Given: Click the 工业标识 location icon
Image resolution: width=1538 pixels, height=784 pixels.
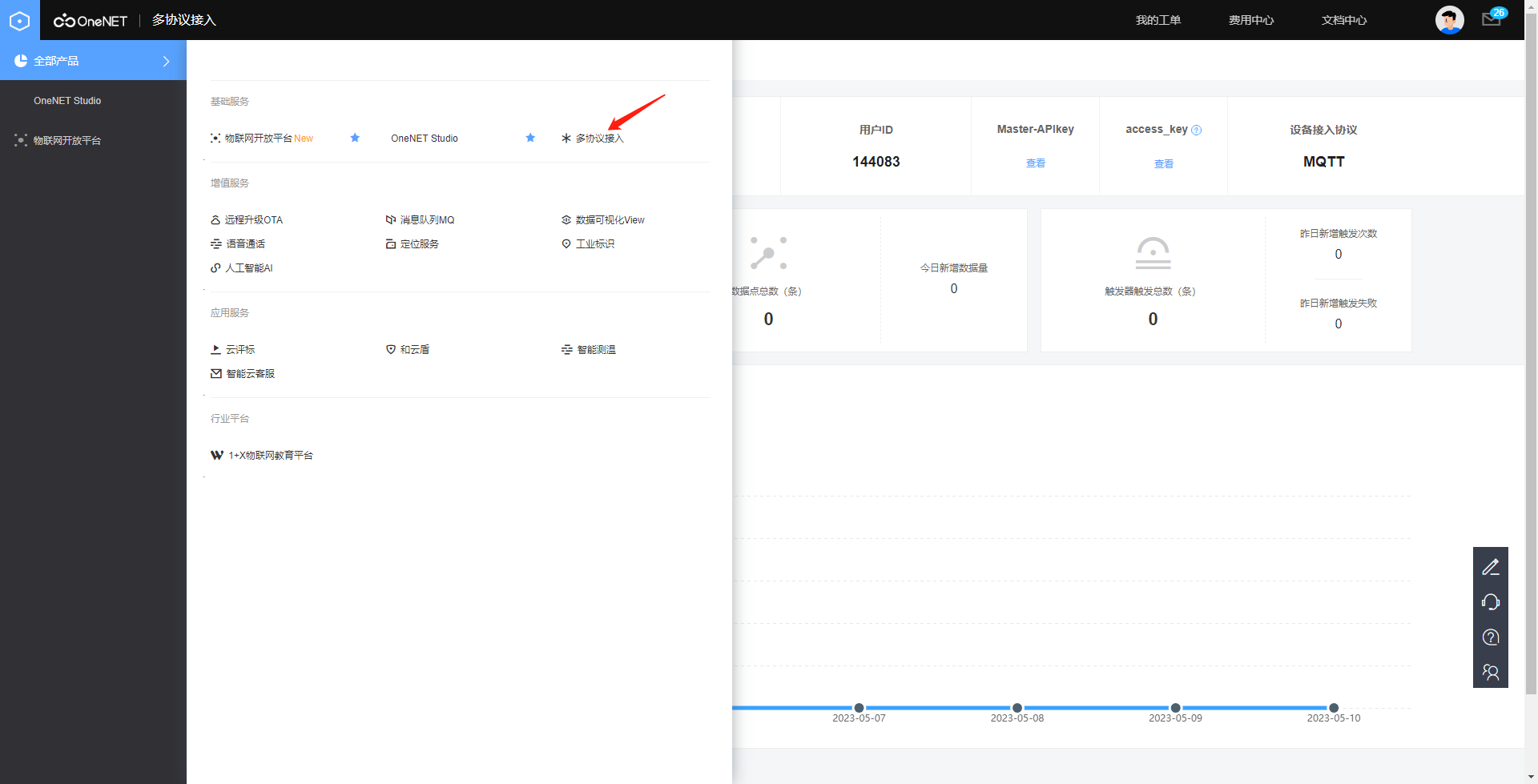Looking at the screenshot, I should click(566, 244).
